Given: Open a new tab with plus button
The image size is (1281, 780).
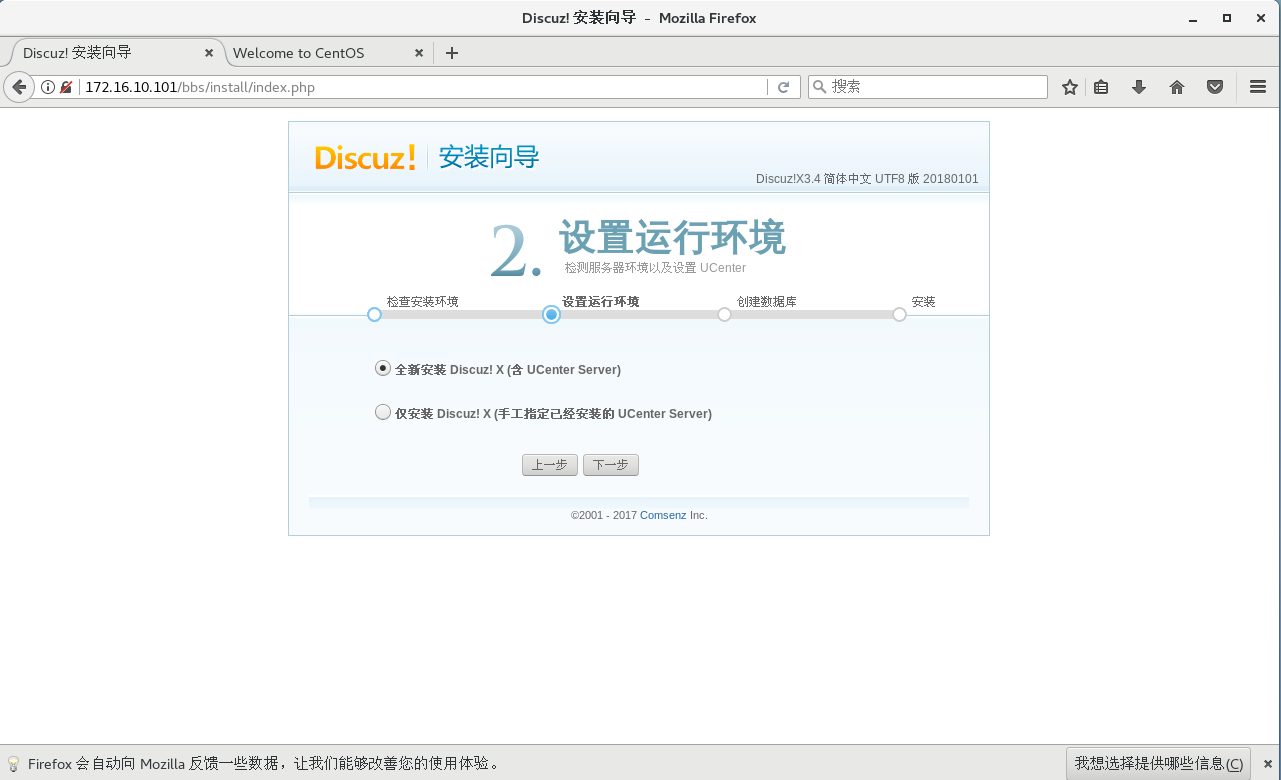Looking at the screenshot, I should pyautogui.click(x=452, y=53).
